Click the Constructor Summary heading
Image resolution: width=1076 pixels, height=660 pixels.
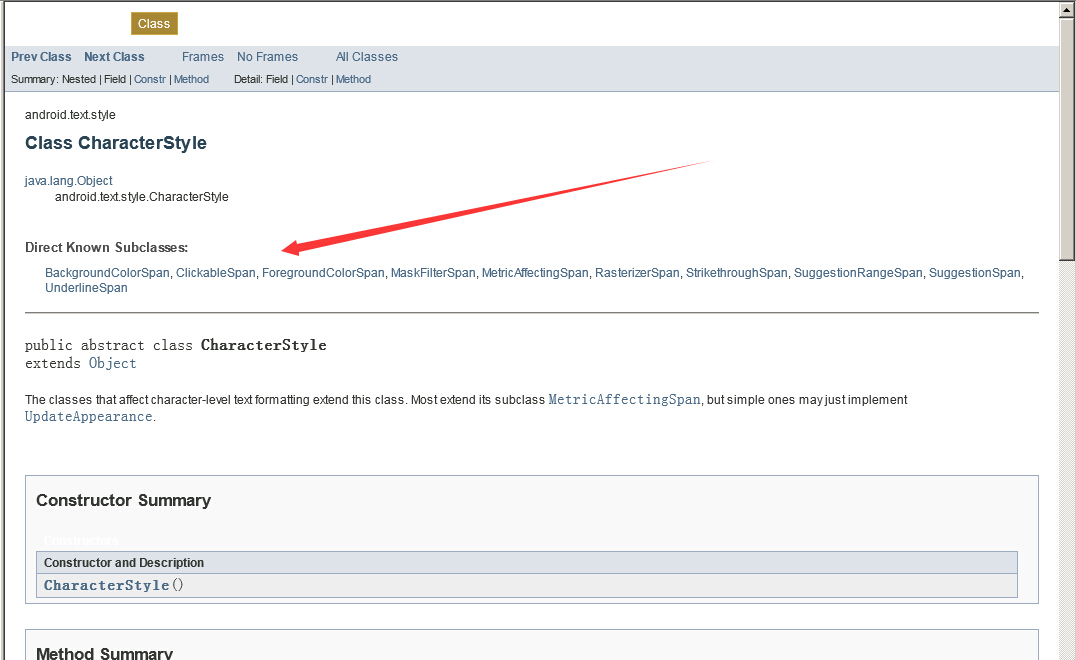pos(124,500)
